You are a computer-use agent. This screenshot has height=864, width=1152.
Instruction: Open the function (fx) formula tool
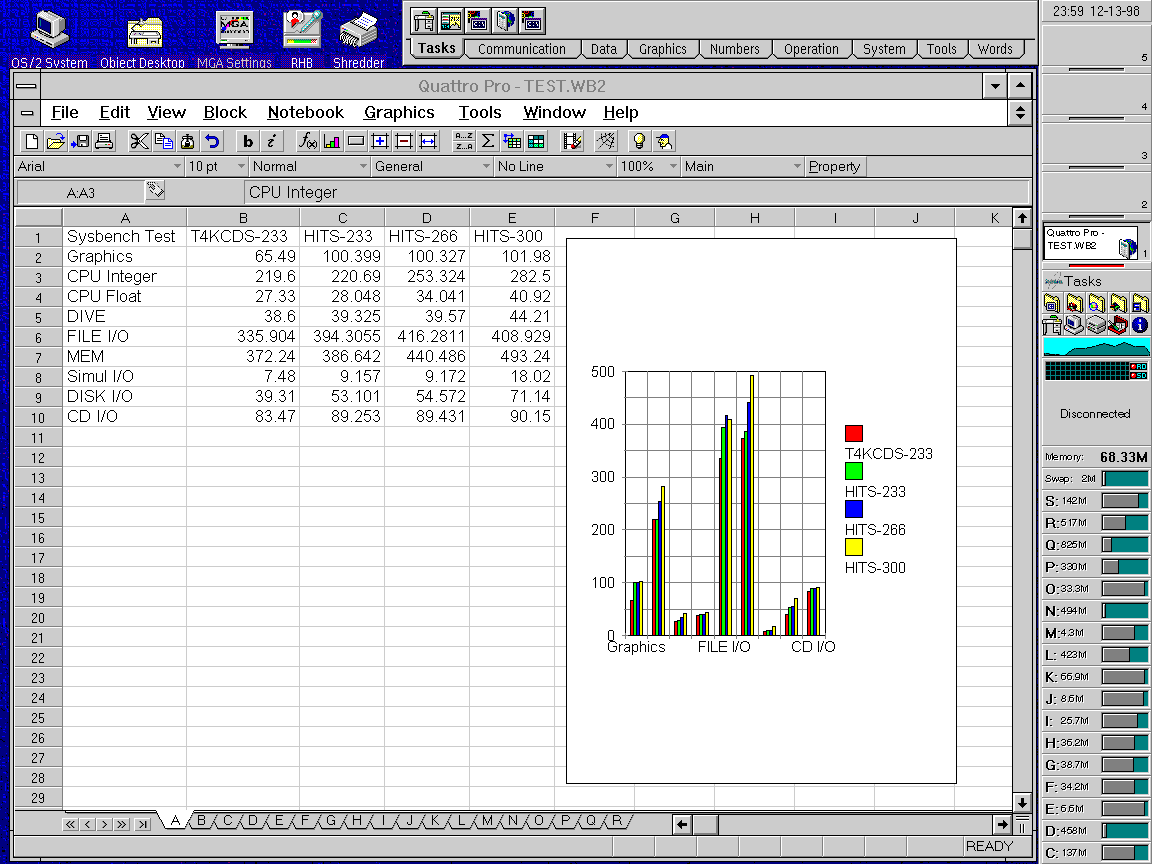(x=308, y=141)
